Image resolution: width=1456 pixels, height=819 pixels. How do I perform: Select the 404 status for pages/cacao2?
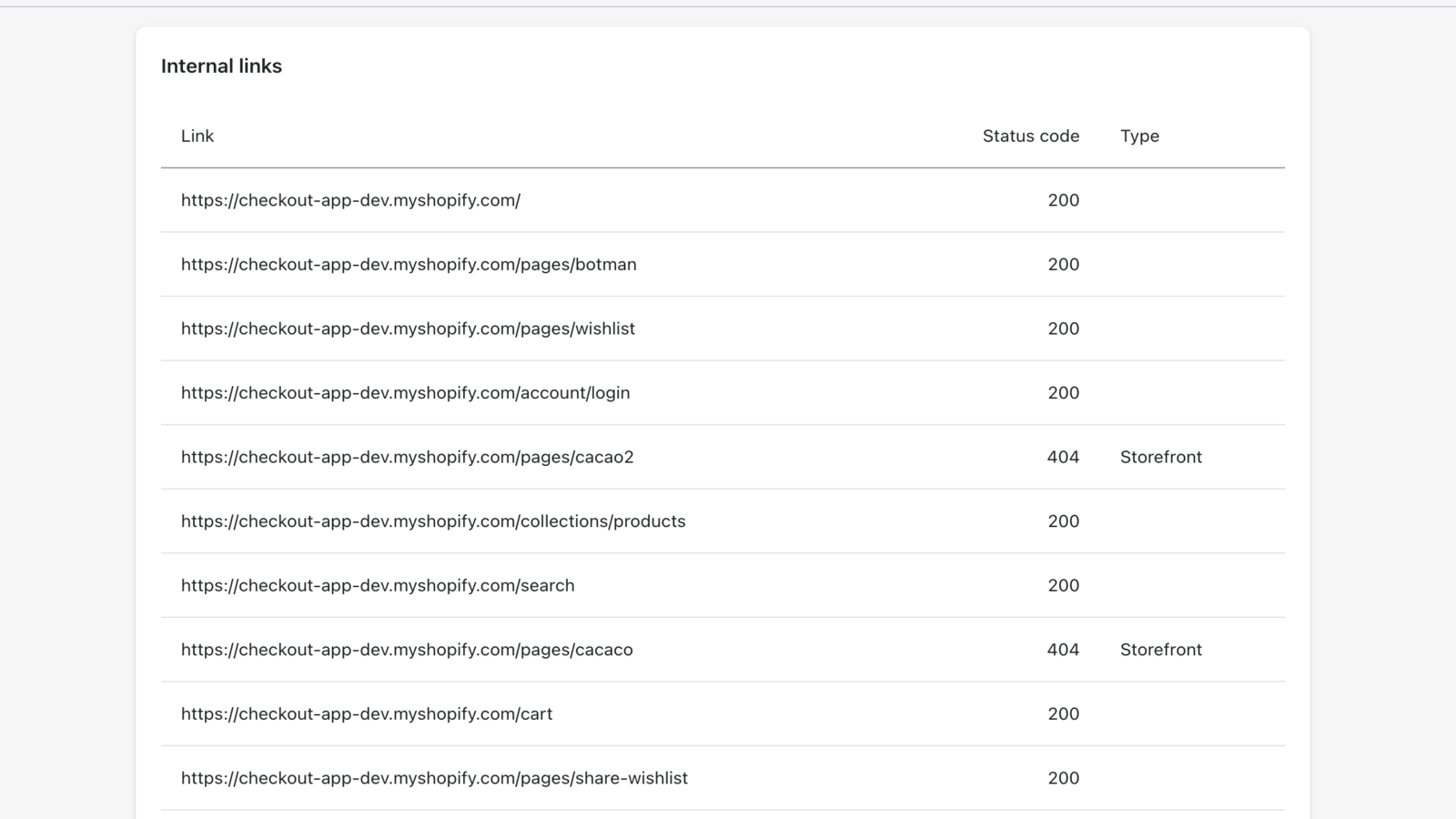(x=1062, y=457)
